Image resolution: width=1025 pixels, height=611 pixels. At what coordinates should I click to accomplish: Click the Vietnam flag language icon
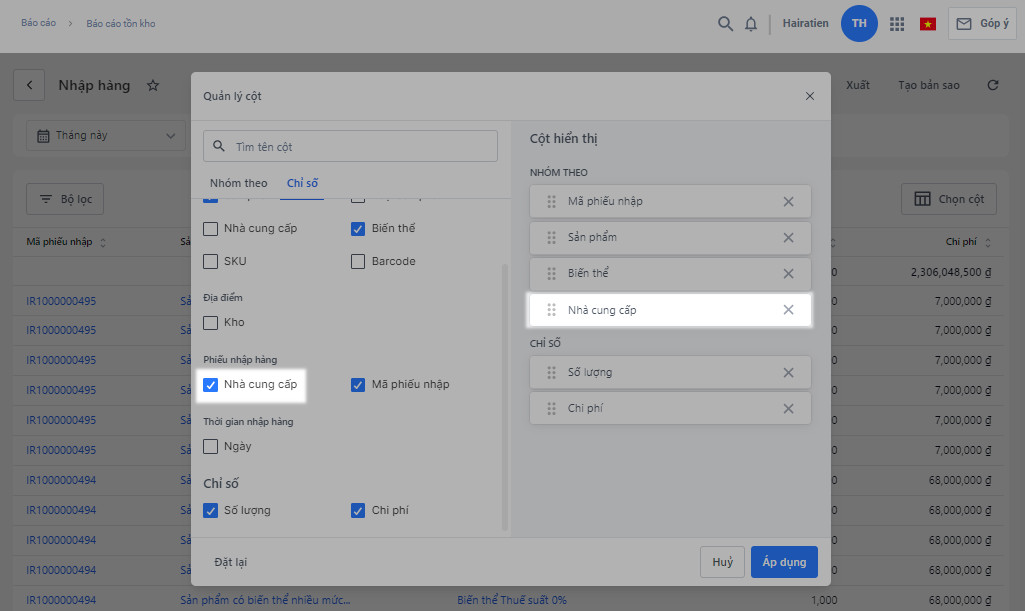[x=928, y=24]
